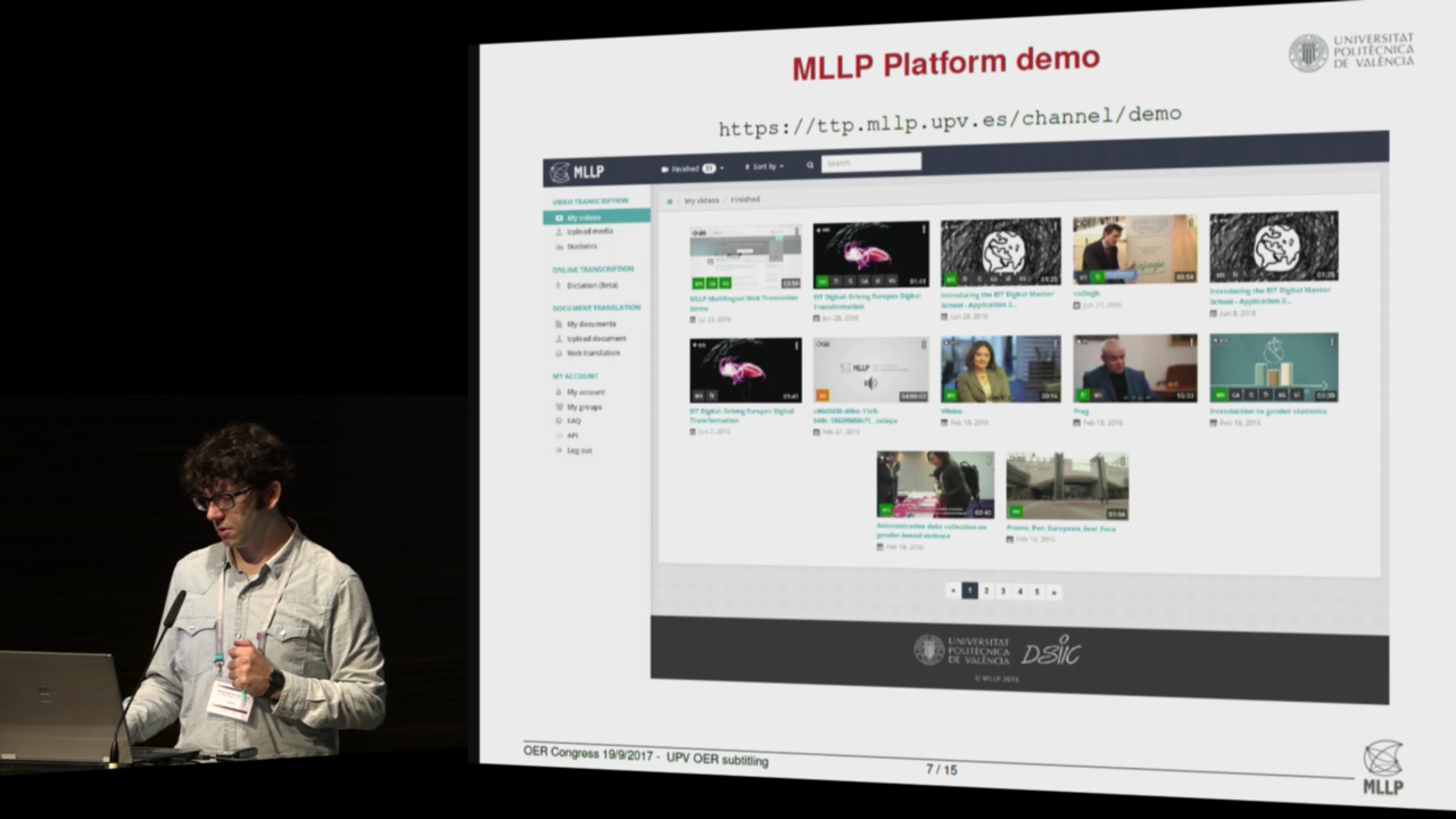This screenshot has width=1456, height=819.
Task: Select orange language badge on audio file
Action: point(822,396)
